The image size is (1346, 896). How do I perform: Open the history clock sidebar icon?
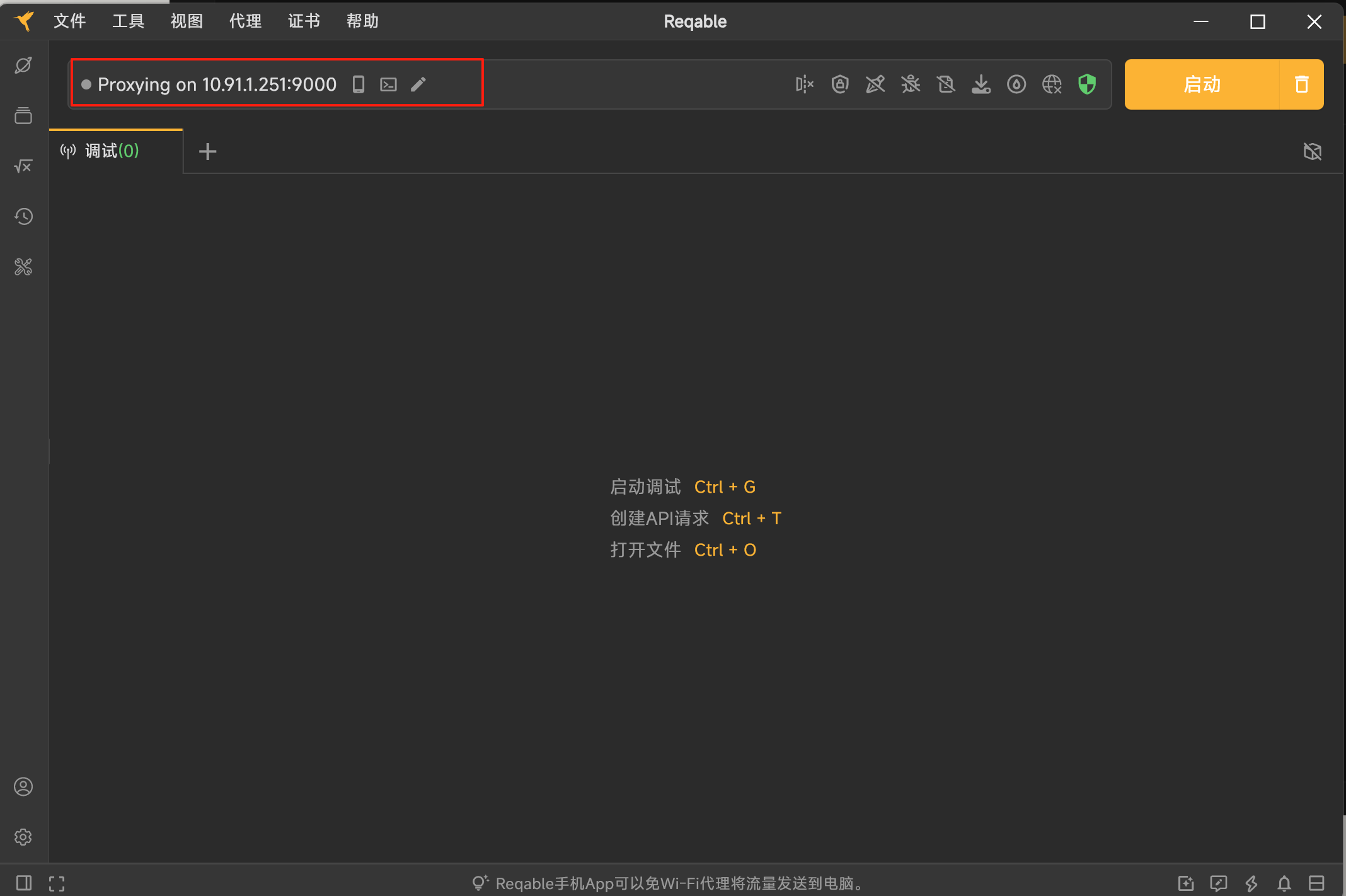[x=23, y=217]
